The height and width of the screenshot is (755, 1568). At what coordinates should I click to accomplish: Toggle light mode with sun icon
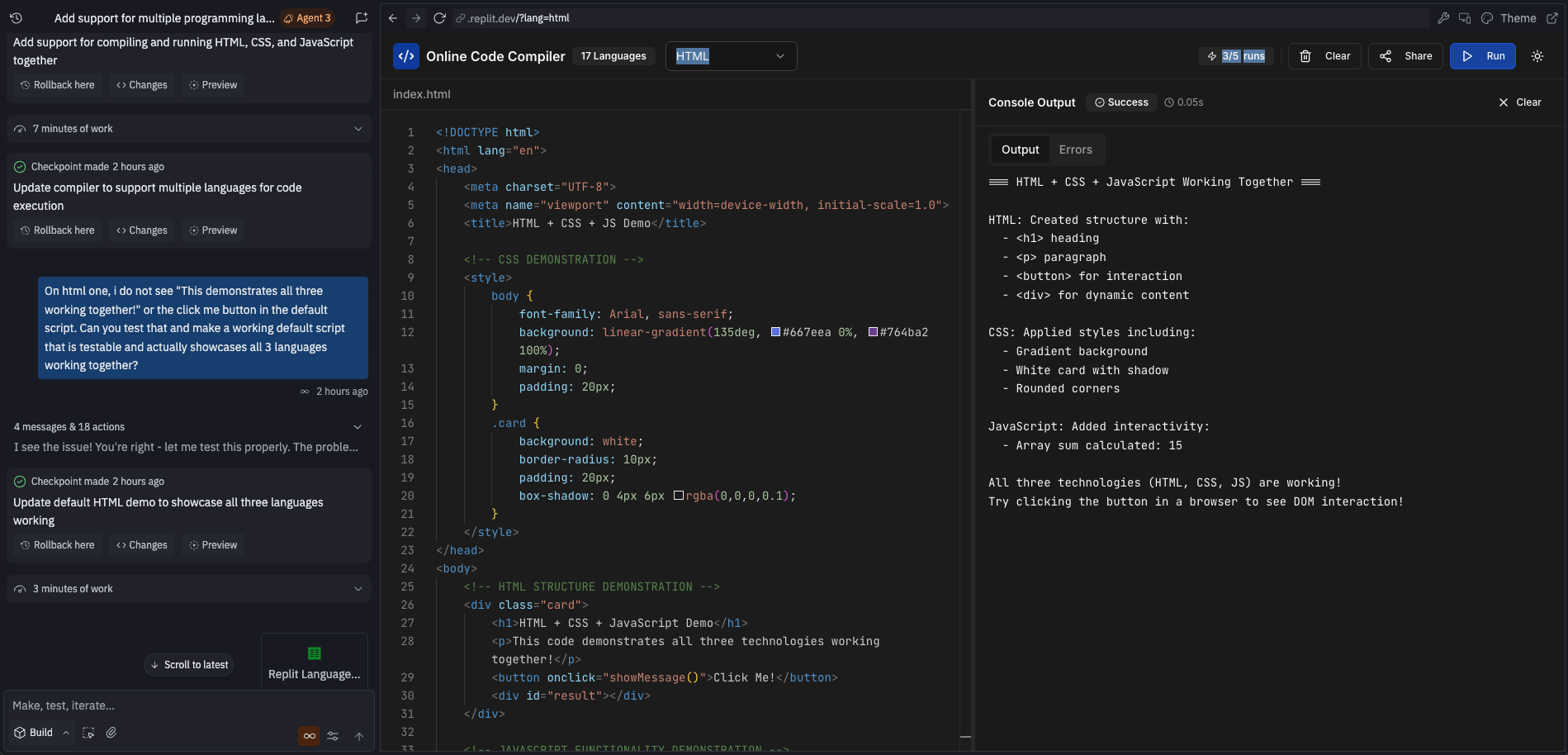[x=1537, y=55]
